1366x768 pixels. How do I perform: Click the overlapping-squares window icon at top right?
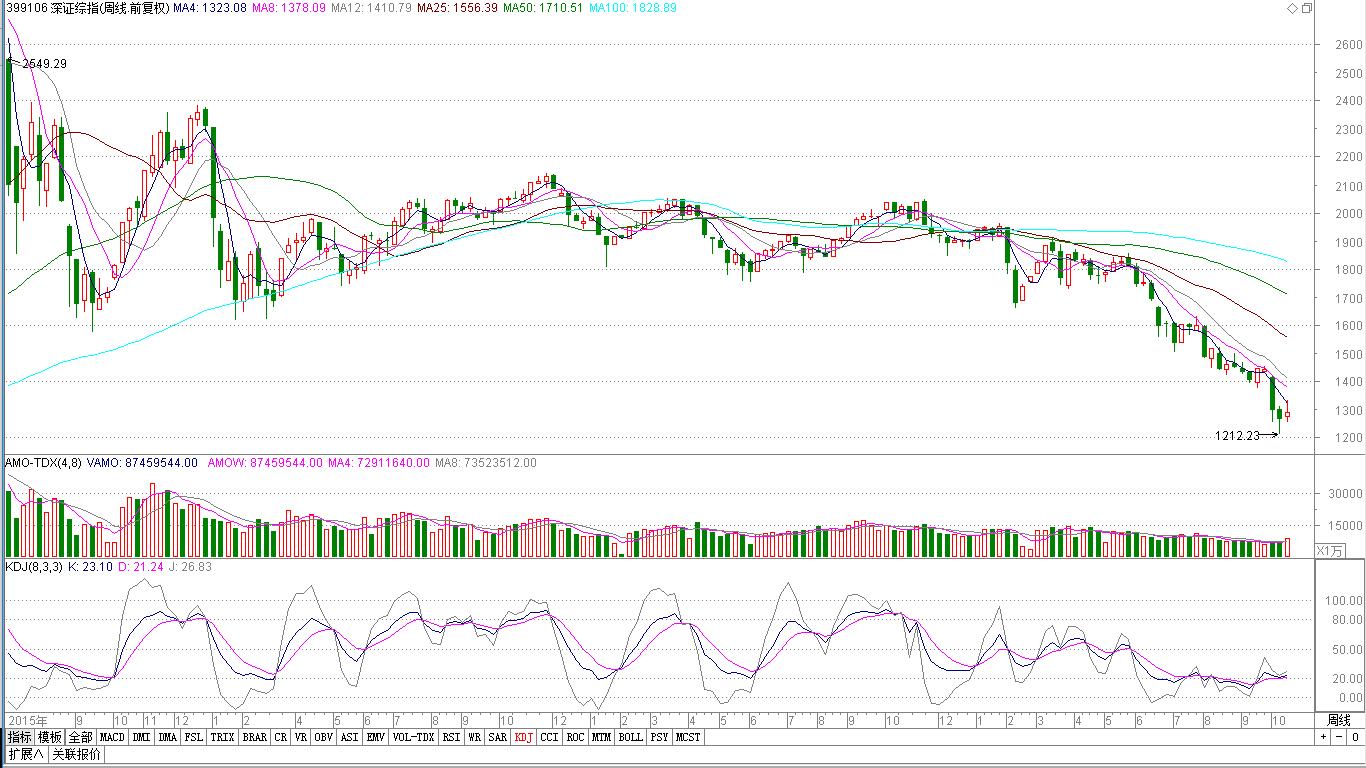coord(1306,8)
